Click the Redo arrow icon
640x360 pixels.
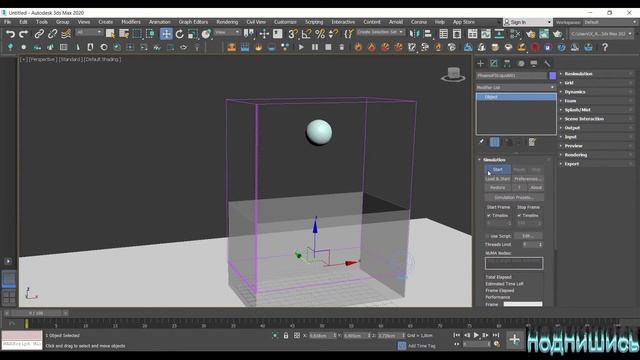click(x=24, y=34)
